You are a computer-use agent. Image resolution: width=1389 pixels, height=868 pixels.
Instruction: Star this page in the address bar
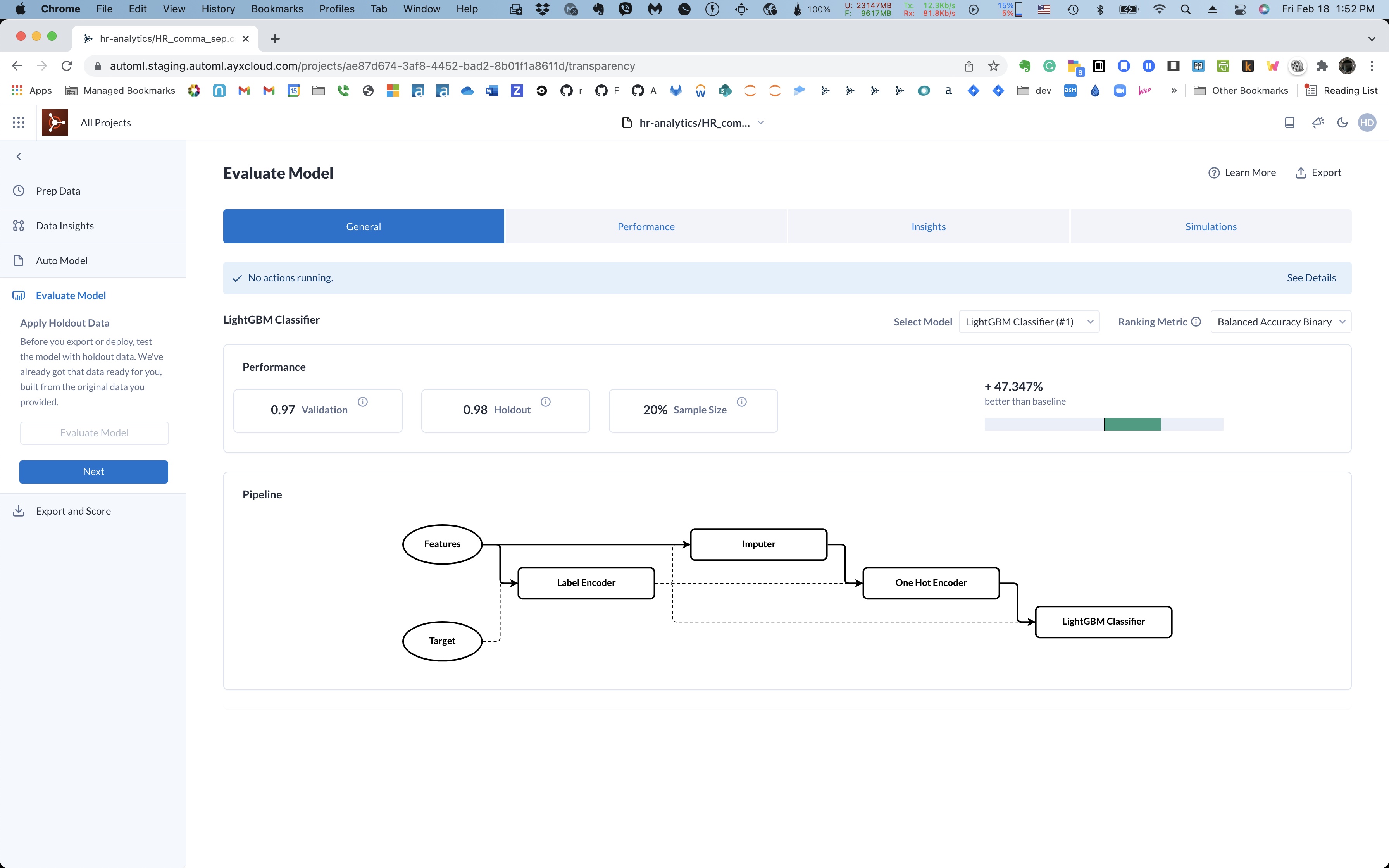994,65
